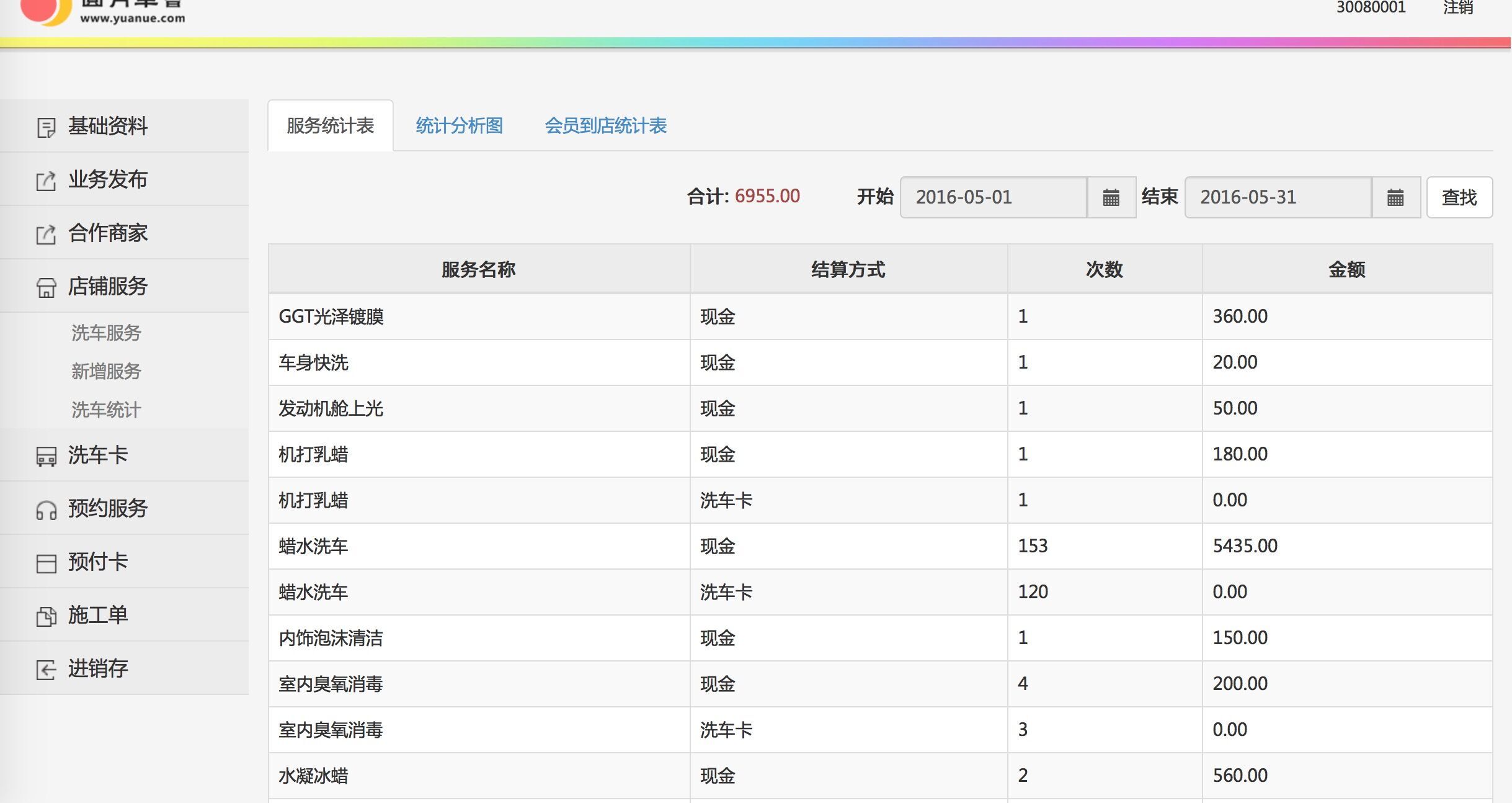Image resolution: width=1512 pixels, height=803 pixels.
Task: Open the 新增服务 submenu item
Action: [106, 371]
